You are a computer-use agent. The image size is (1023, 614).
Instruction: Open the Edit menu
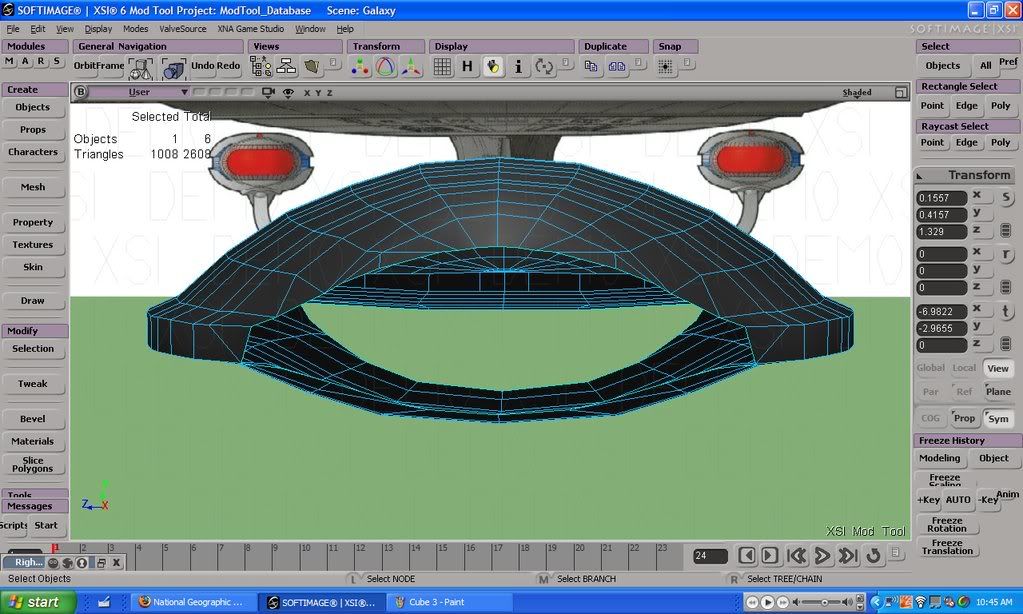click(x=38, y=29)
